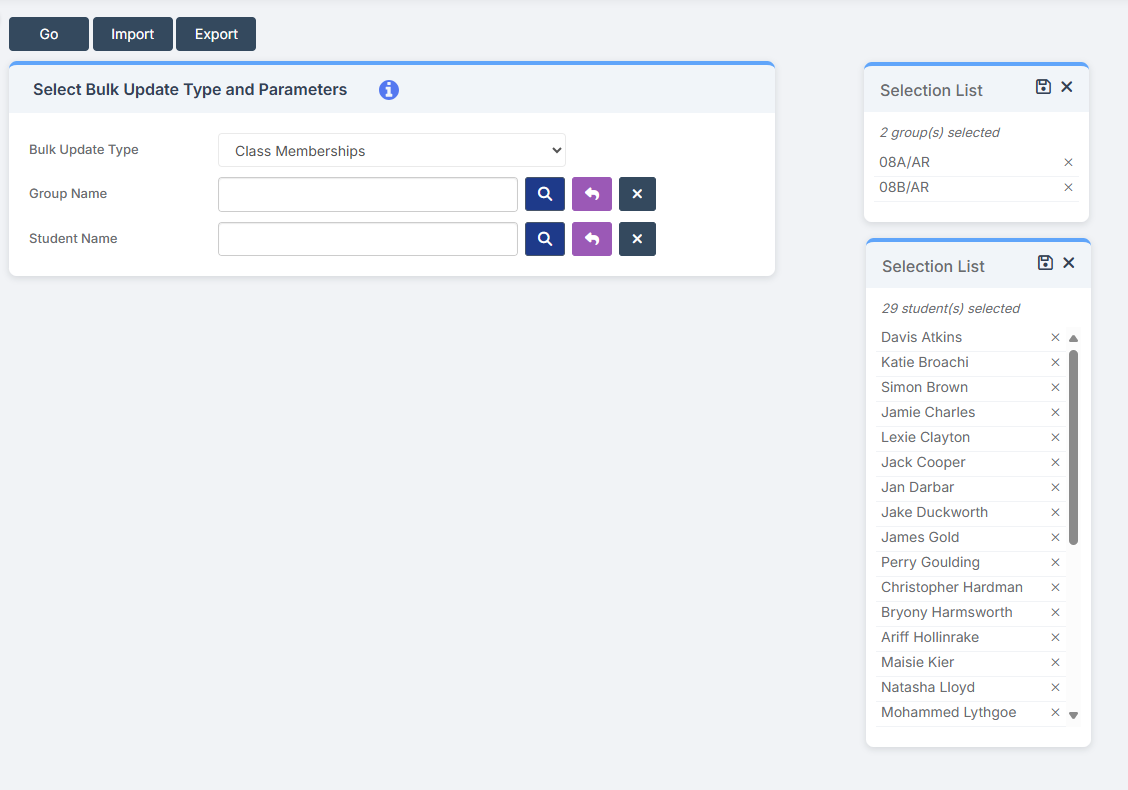
Task: Click into the Group Name text field
Action: click(368, 195)
